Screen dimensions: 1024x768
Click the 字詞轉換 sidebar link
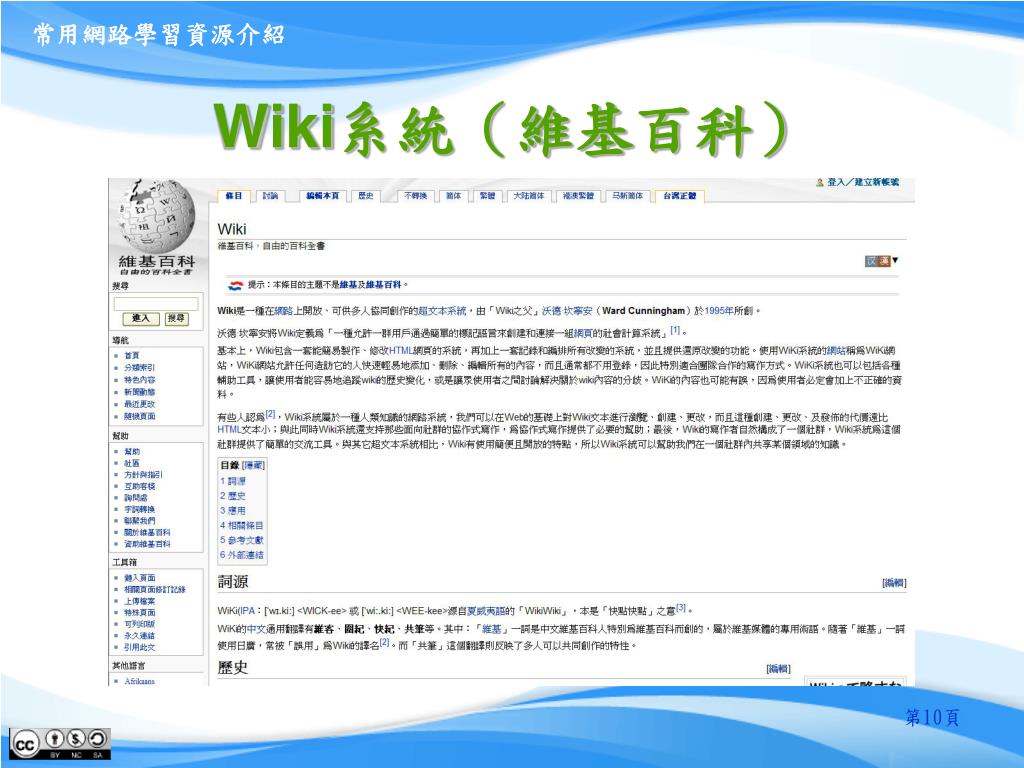[140, 509]
